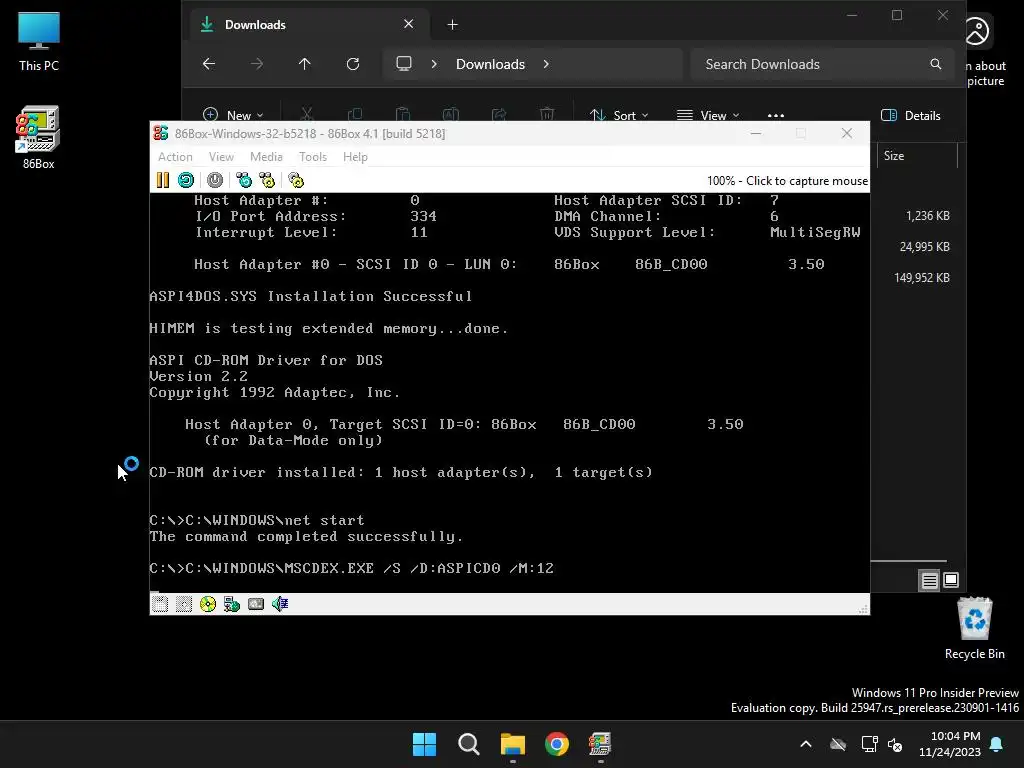Viewport: 1024px width, 768px height.
Task: Open taskbar Search
Action: (x=468, y=744)
